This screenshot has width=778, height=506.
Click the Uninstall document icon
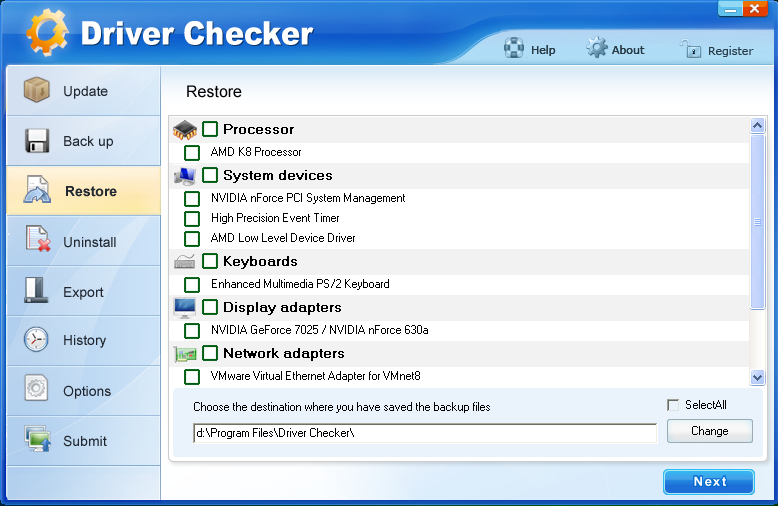pyautogui.click(x=38, y=239)
